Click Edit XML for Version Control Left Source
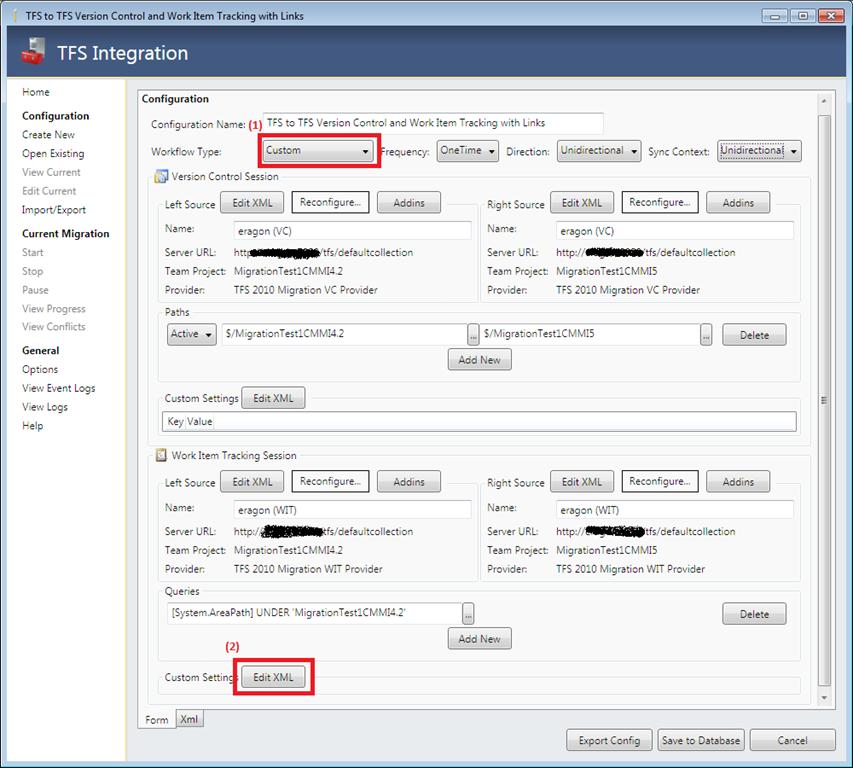 pyautogui.click(x=252, y=203)
